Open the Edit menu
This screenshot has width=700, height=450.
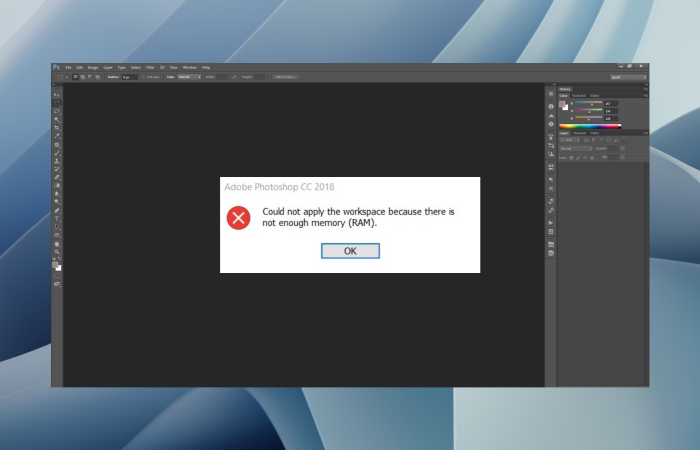coord(79,67)
